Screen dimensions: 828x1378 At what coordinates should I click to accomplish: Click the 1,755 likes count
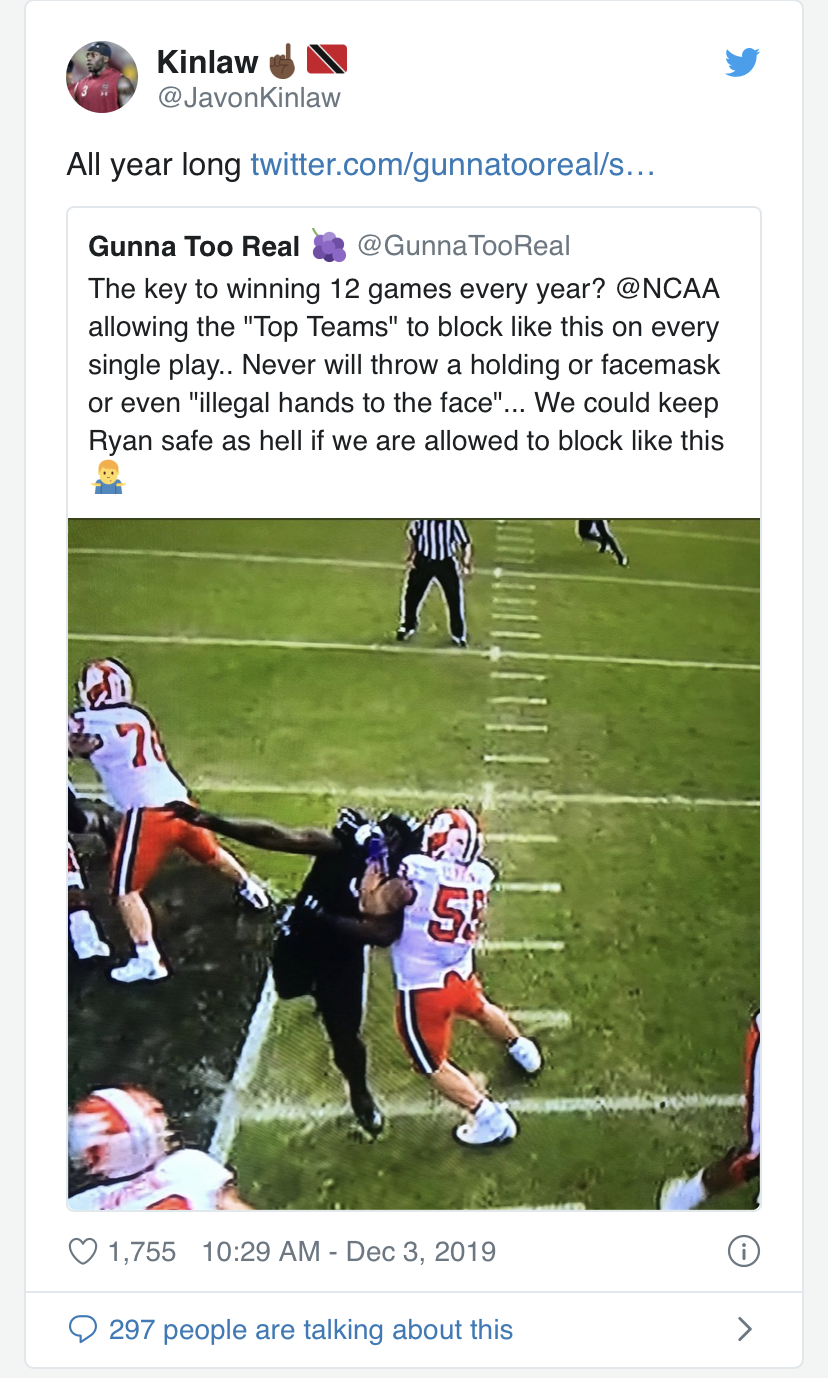pos(141,1251)
